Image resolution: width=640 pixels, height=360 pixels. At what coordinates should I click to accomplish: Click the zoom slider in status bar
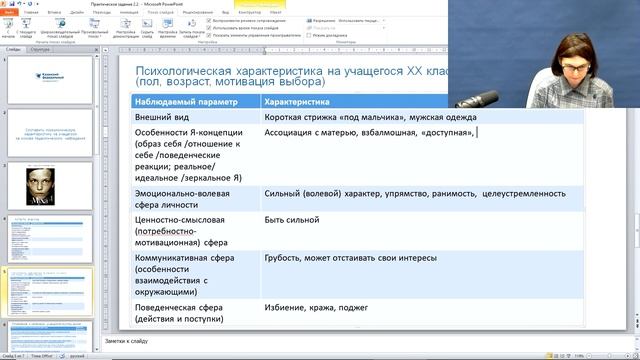click(608, 356)
